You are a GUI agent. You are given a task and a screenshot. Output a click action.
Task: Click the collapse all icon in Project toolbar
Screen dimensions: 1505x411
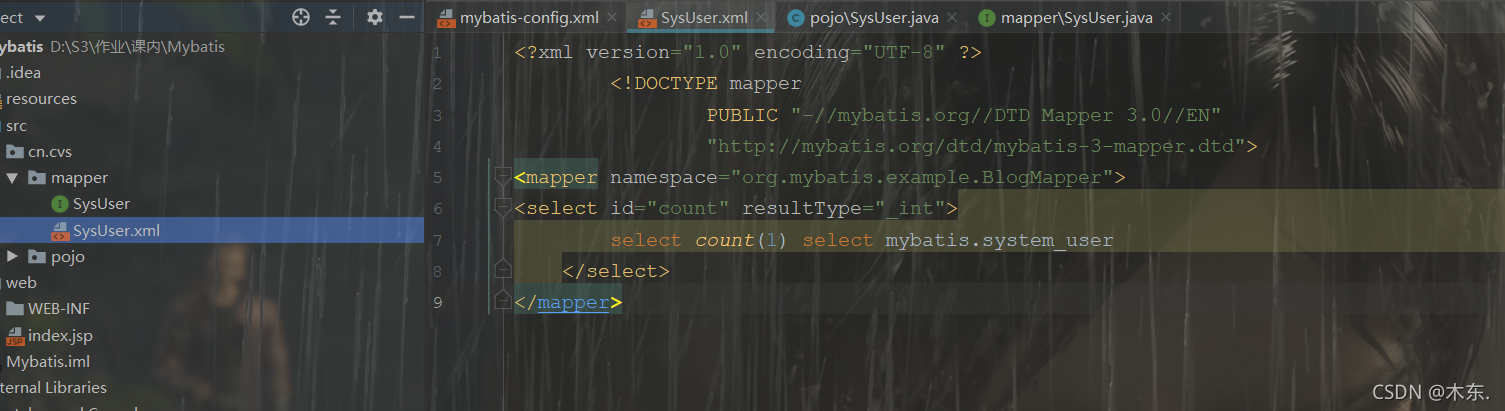[332, 17]
